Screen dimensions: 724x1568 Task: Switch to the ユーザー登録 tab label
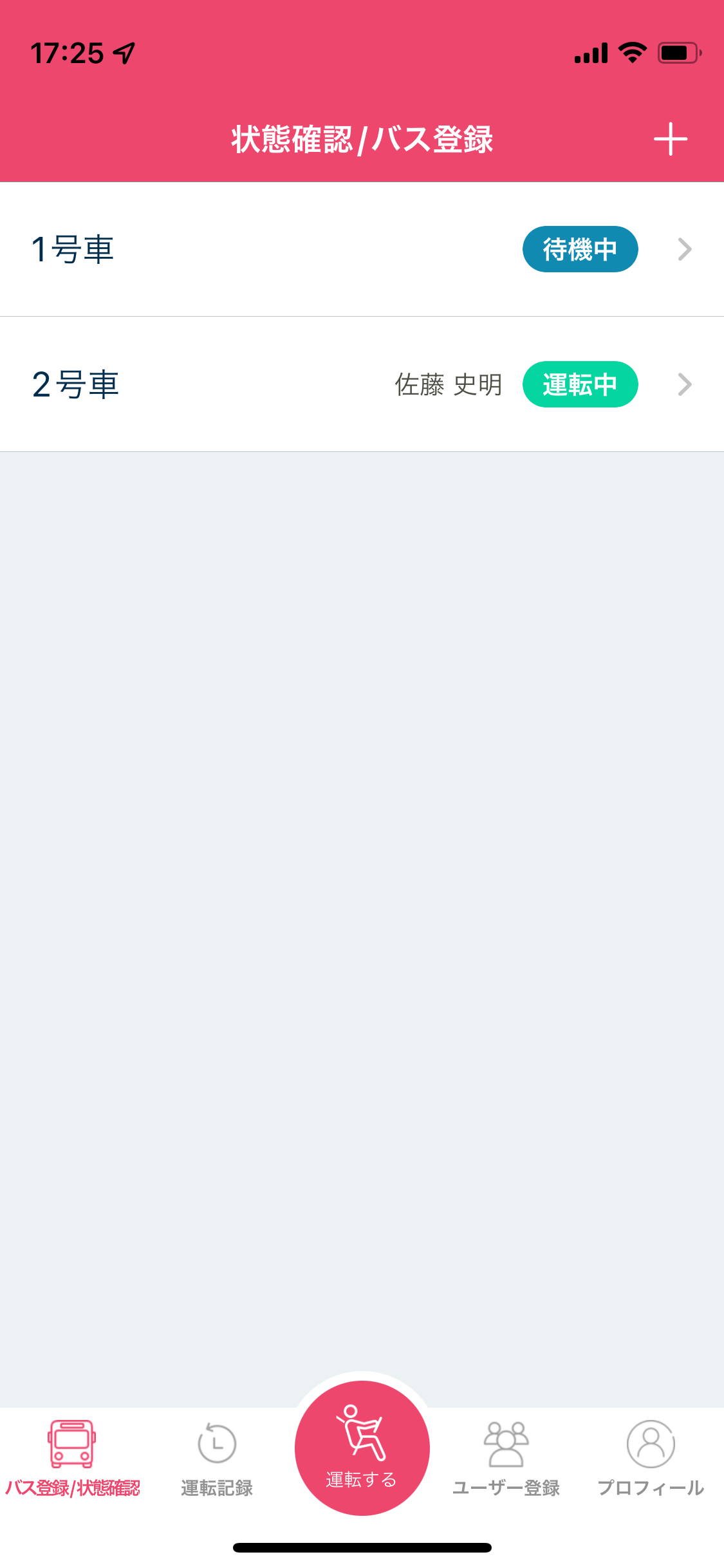pyautogui.click(x=506, y=1488)
